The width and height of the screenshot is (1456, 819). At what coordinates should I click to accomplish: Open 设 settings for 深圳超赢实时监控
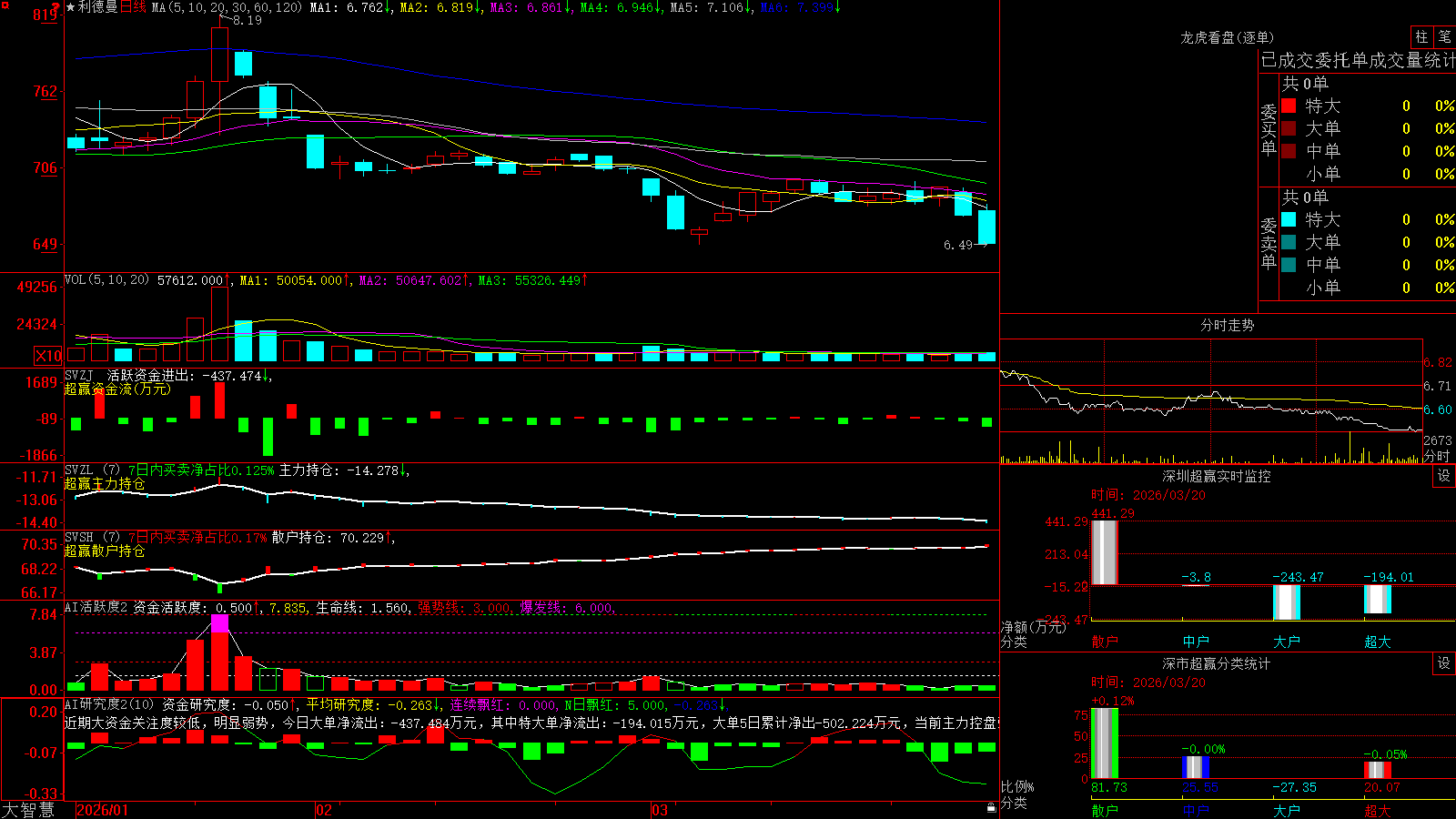coord(1444,476)
